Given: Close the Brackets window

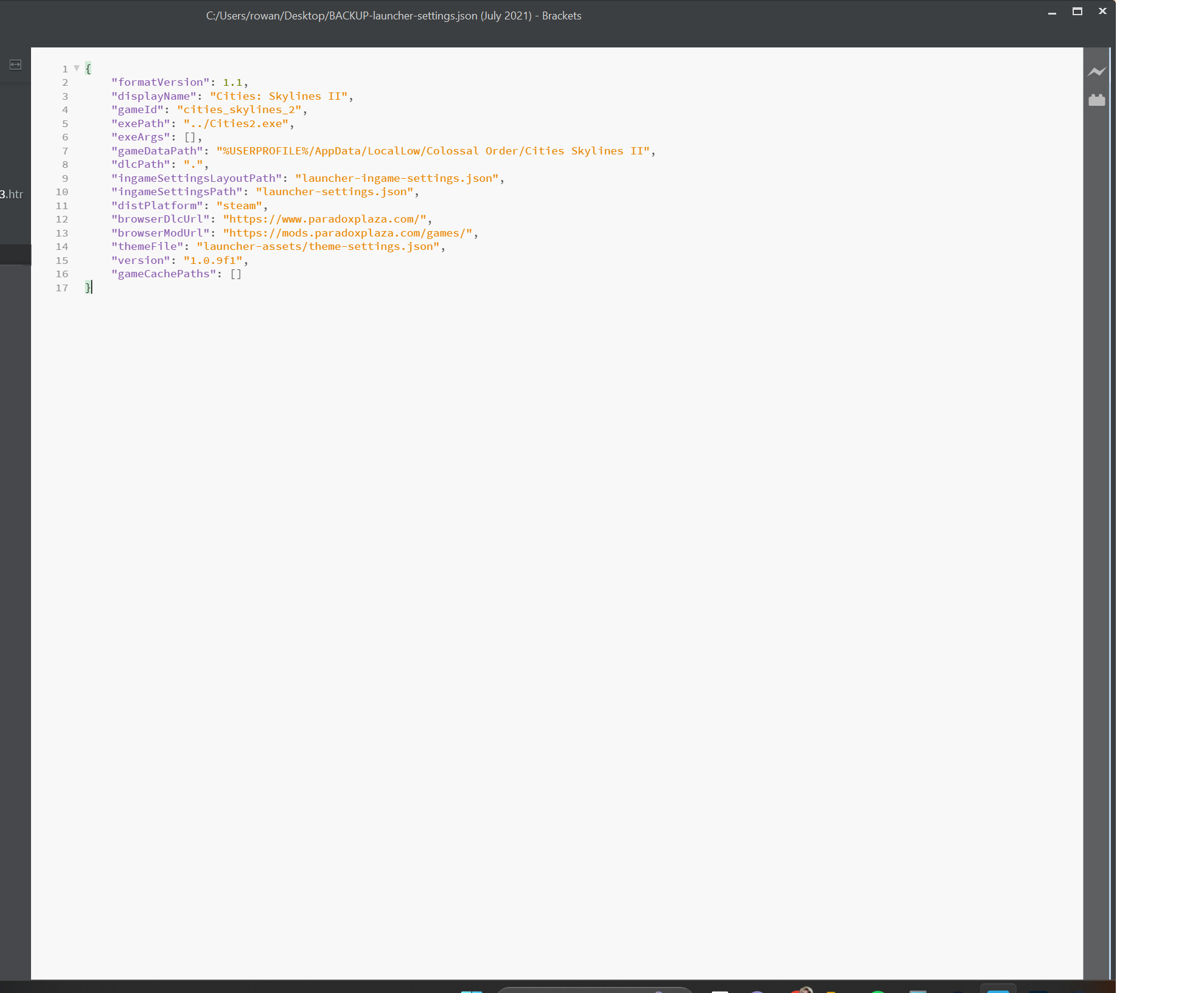Looking at the screenshot, I should (1102, 12).
